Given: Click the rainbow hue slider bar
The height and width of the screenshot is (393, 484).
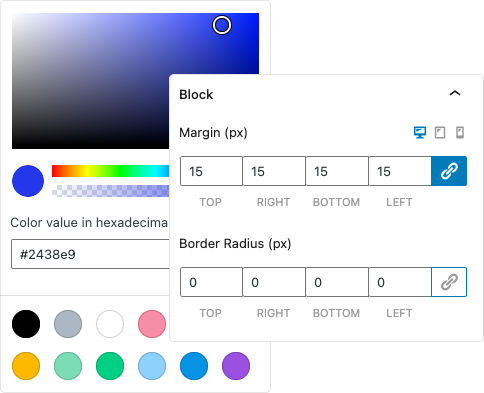Looking at the screenshot, I should [111, 171].
